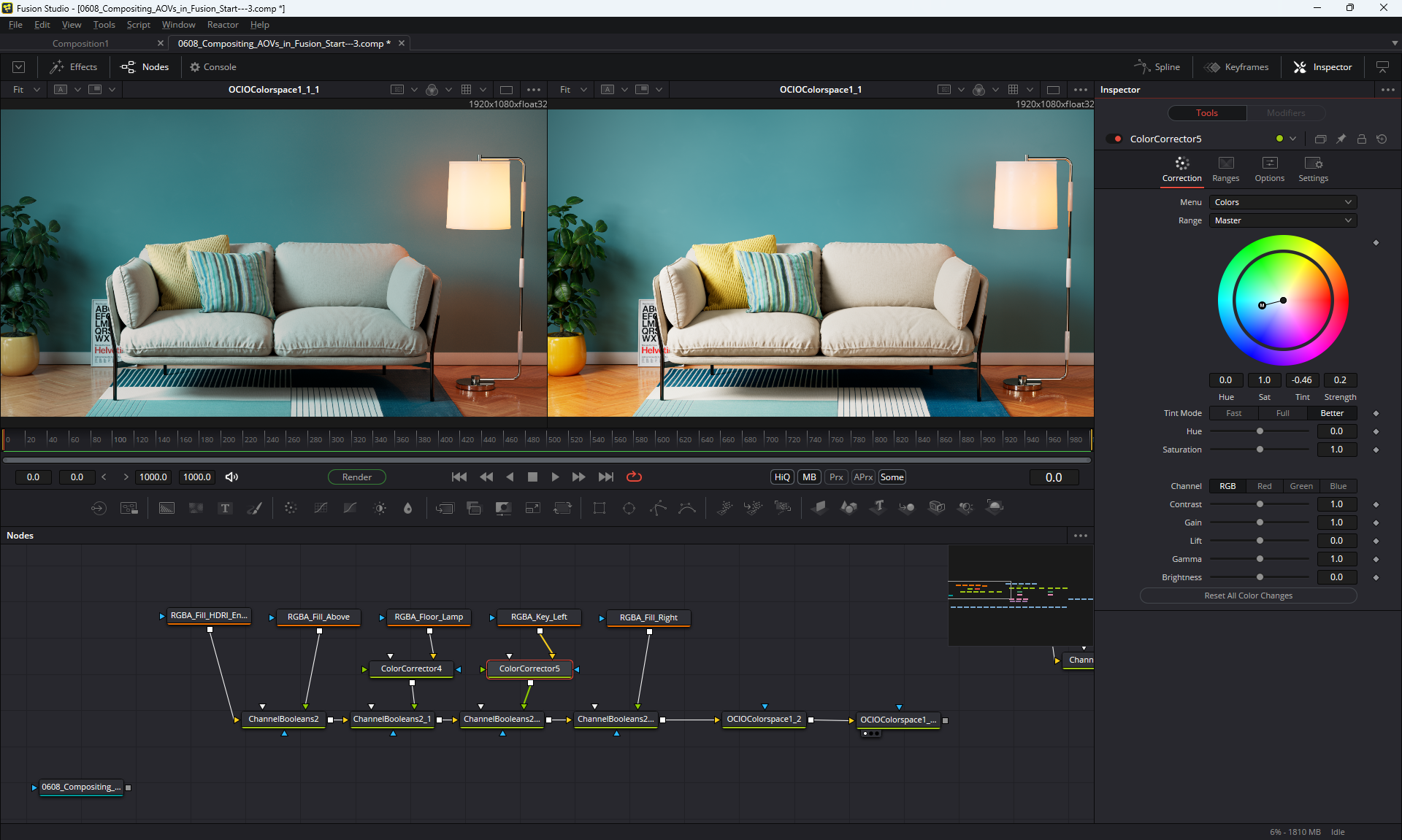The width and height of the screenshot is (1402, 840).
Task: Select the Text+ tool icon in toolbar
Action: [225, 508]
